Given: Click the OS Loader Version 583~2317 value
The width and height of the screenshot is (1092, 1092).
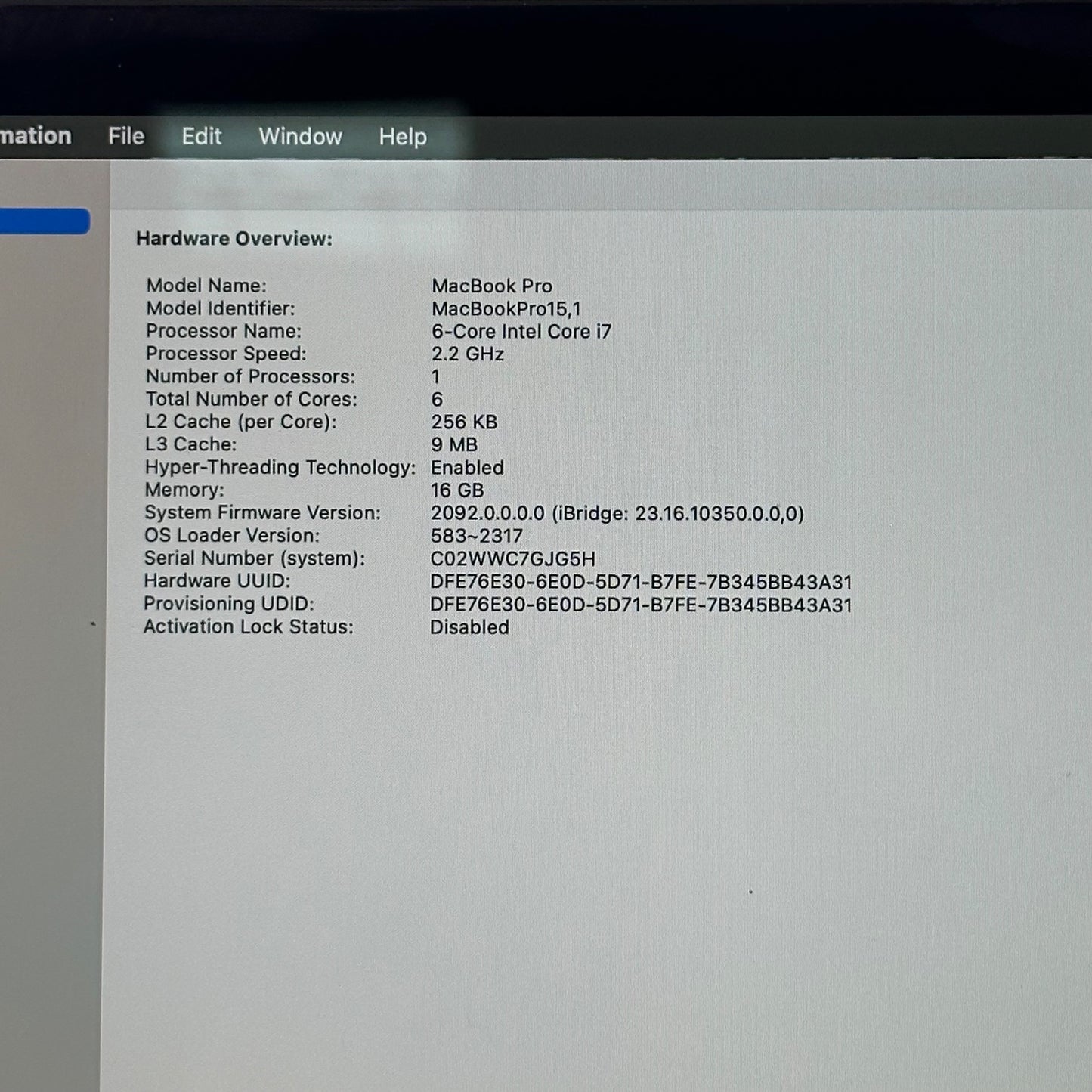Looking at the screenshot, I should pos(476,537).
